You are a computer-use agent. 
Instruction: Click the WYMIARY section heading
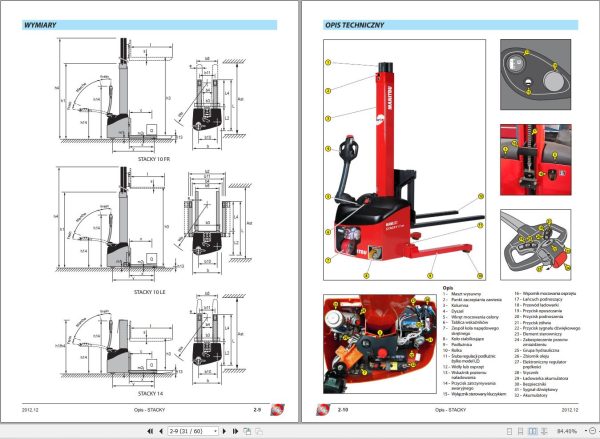(40, 25)
